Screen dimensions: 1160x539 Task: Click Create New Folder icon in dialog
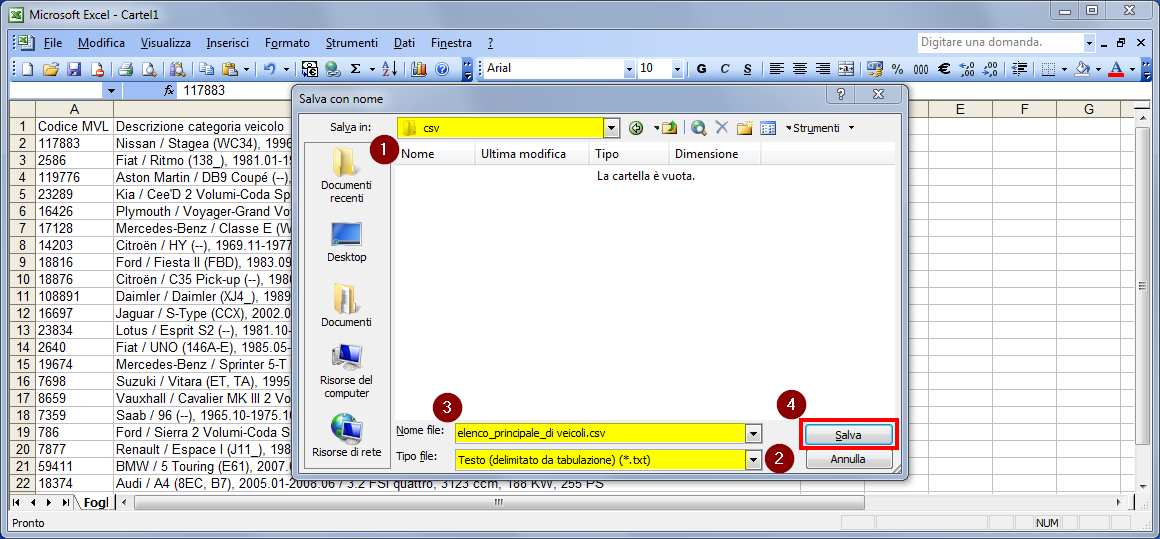[744, 128]
